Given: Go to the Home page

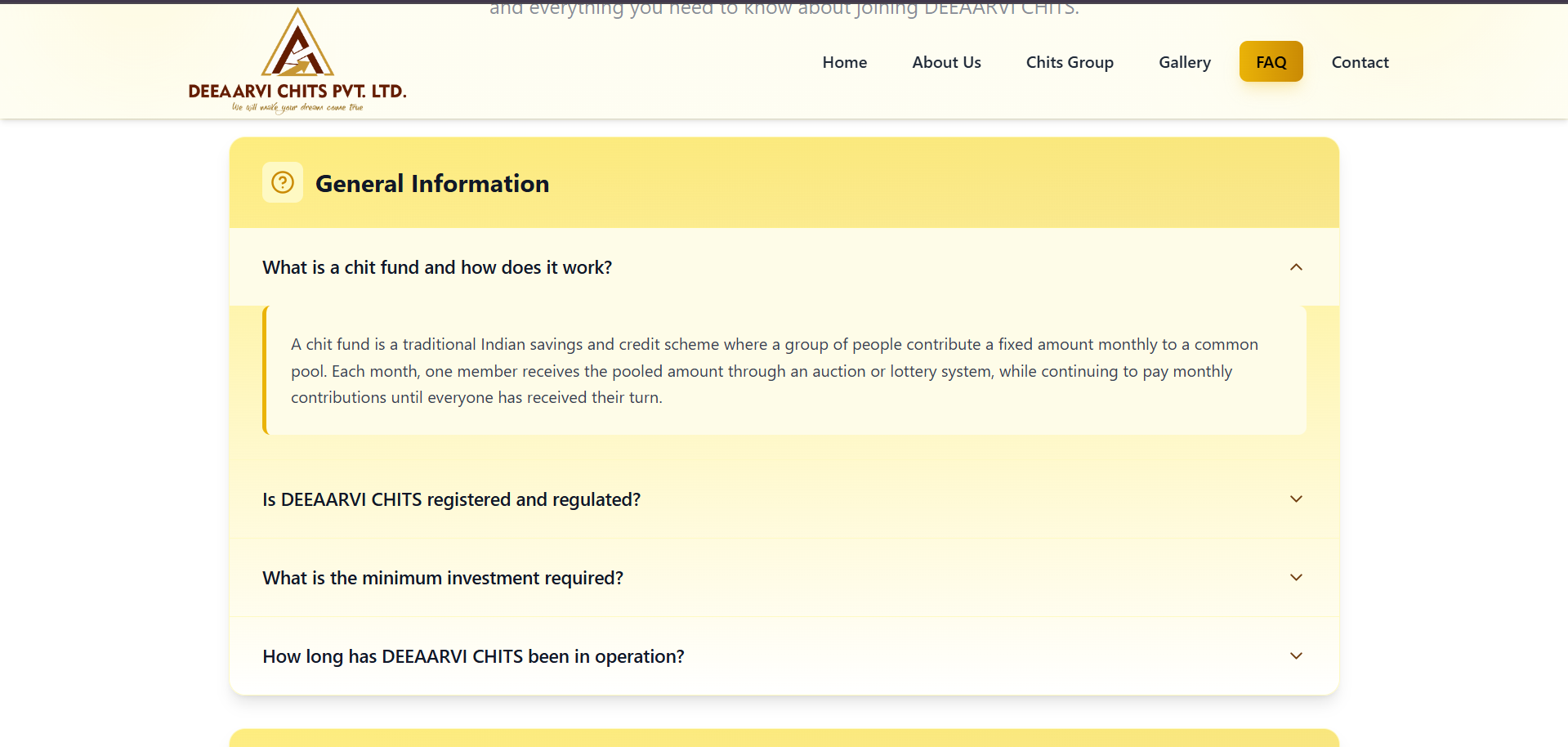Looking at the screenshot, I should (x=844, y=62).
